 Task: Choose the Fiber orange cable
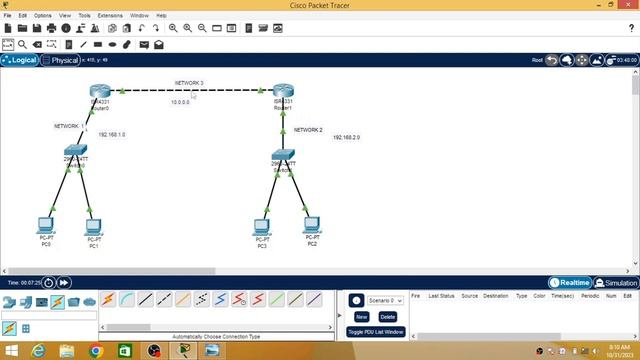[183, 300]
